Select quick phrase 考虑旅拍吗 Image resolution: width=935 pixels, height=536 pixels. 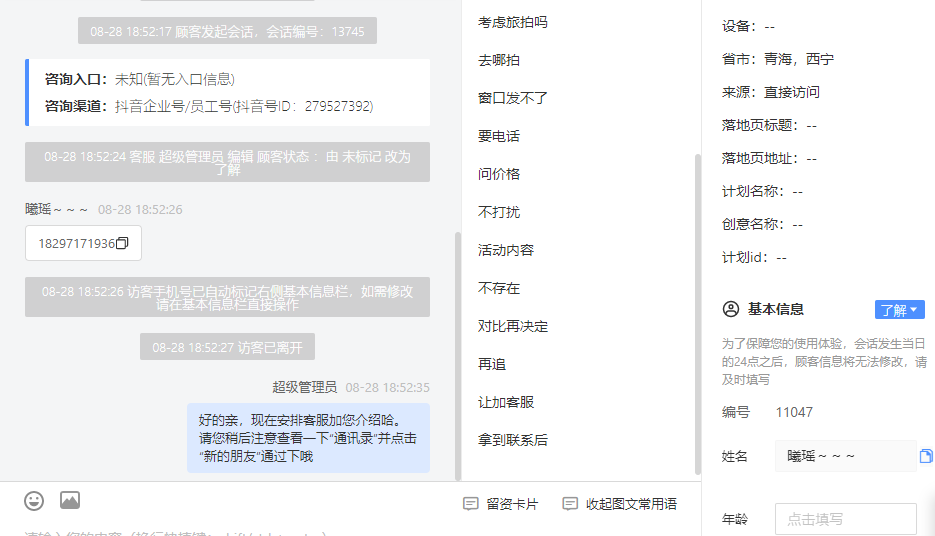(x=513, y=23)
